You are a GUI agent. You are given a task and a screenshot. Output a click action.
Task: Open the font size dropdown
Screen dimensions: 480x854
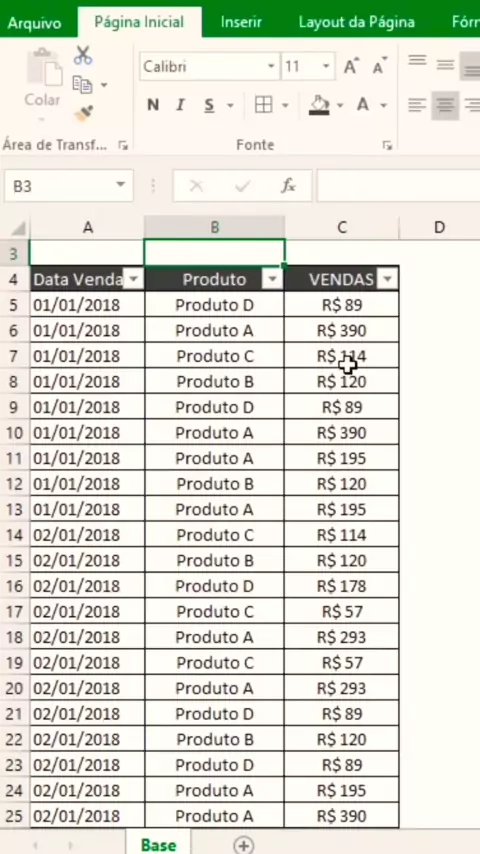coord(326,66)
